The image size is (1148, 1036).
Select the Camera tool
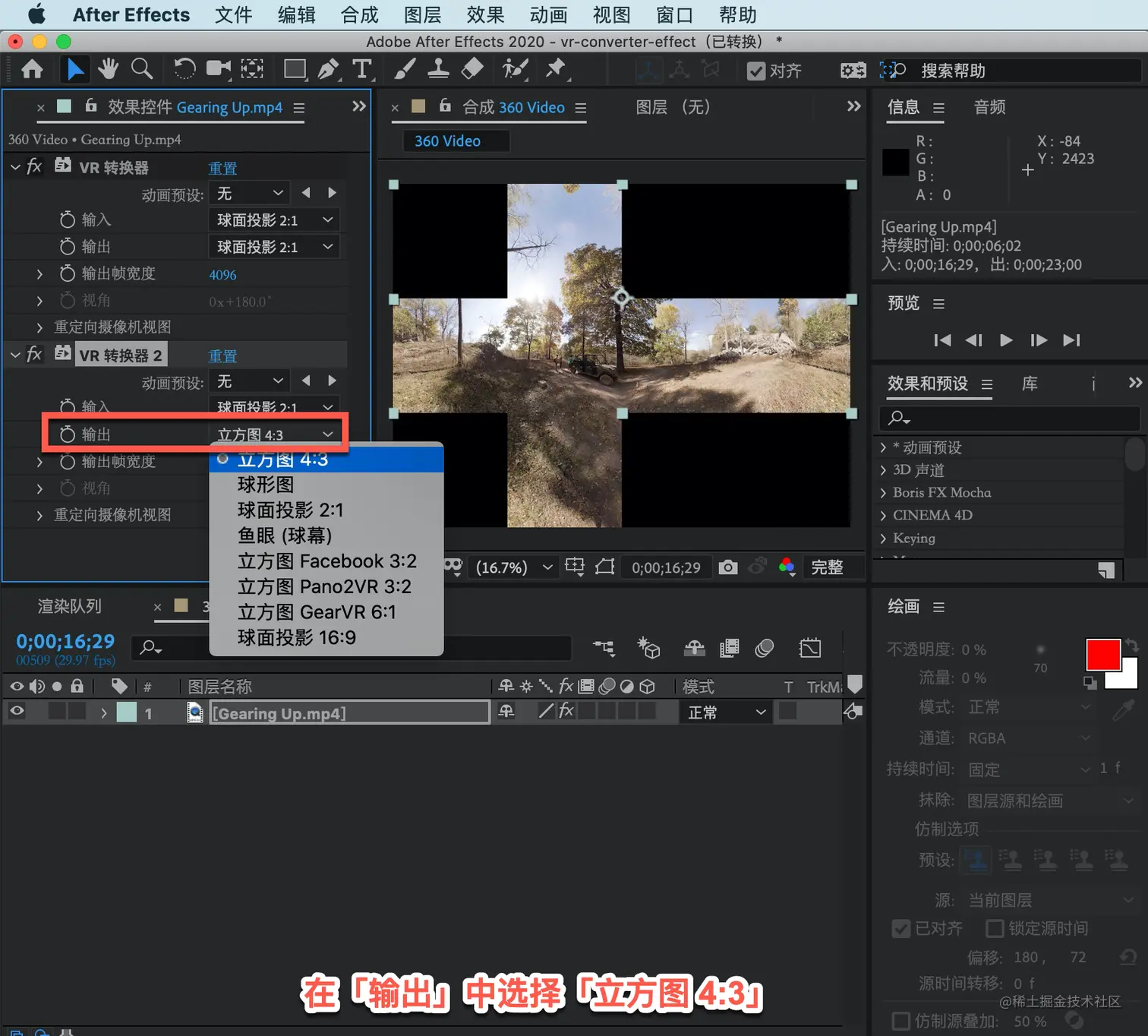[219, 69]
